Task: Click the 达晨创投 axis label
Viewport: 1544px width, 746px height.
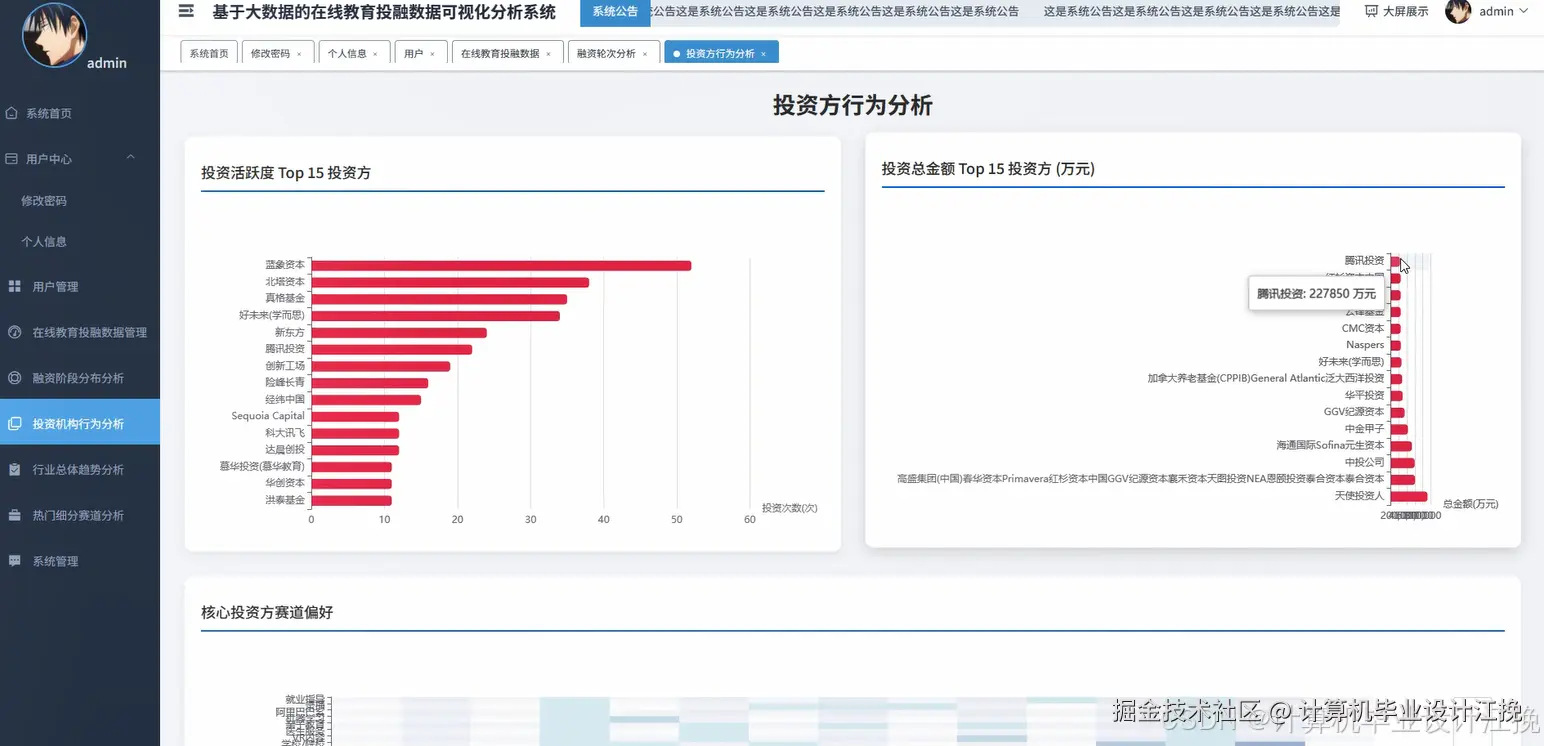Action: (285, 449)
